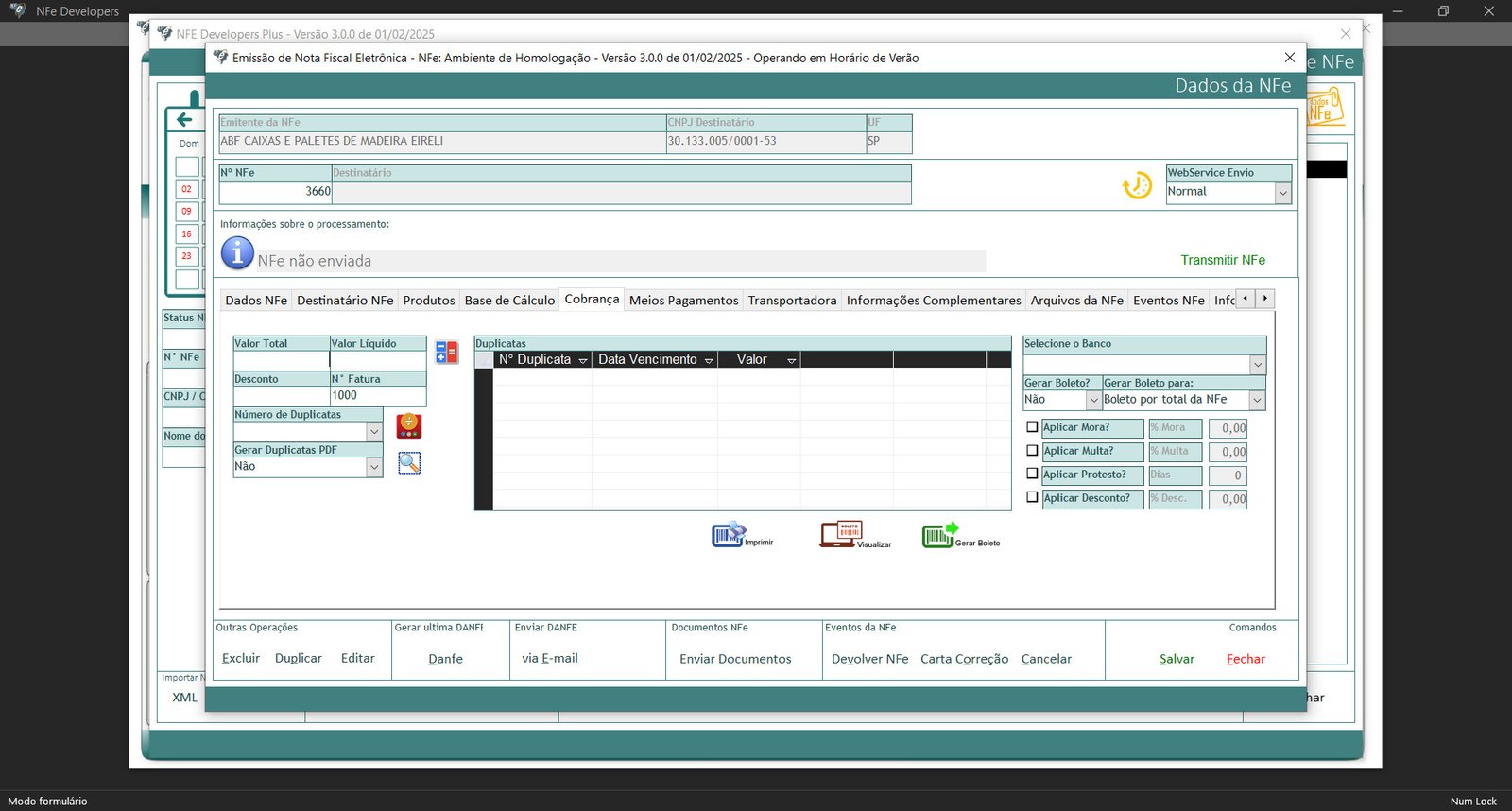Click the blue information icon
This screenshot has width=1512, height=811.
pyautogui.click(x=237, y=253)
